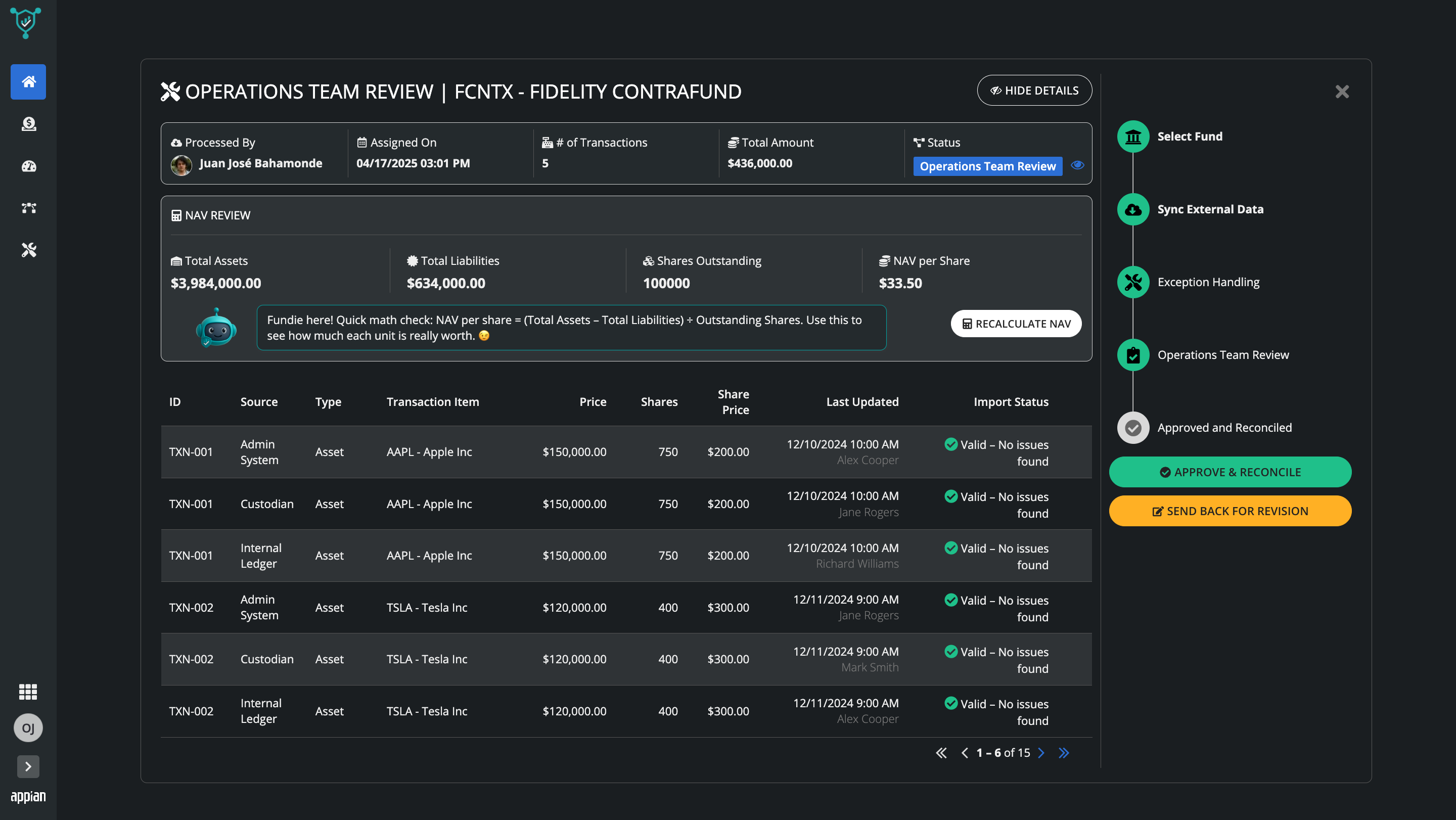Go to previous page of transactions
1456x820 pixels.
click(964, 753)
